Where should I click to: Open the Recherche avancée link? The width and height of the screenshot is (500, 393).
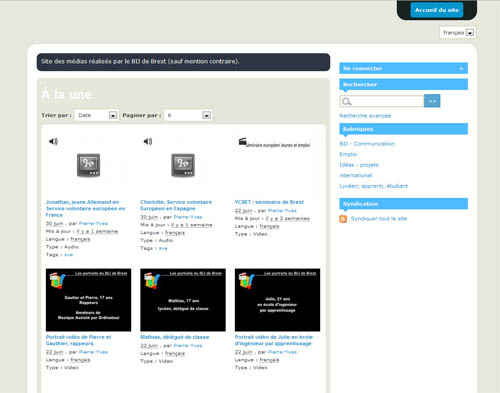[x=365, y=116]
